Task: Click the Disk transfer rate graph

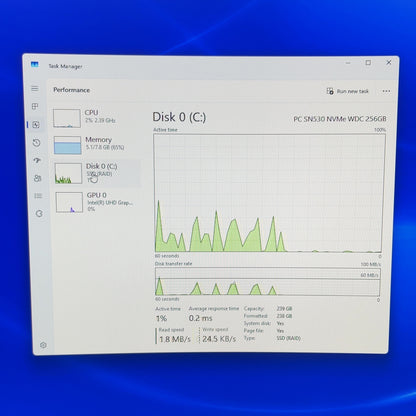Action: point(267,282)
